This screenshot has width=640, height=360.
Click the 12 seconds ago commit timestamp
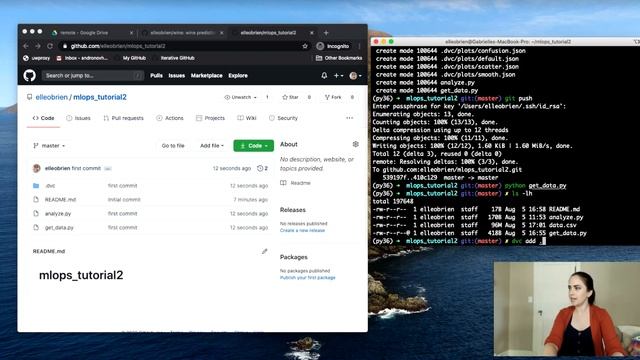point(231,168)
